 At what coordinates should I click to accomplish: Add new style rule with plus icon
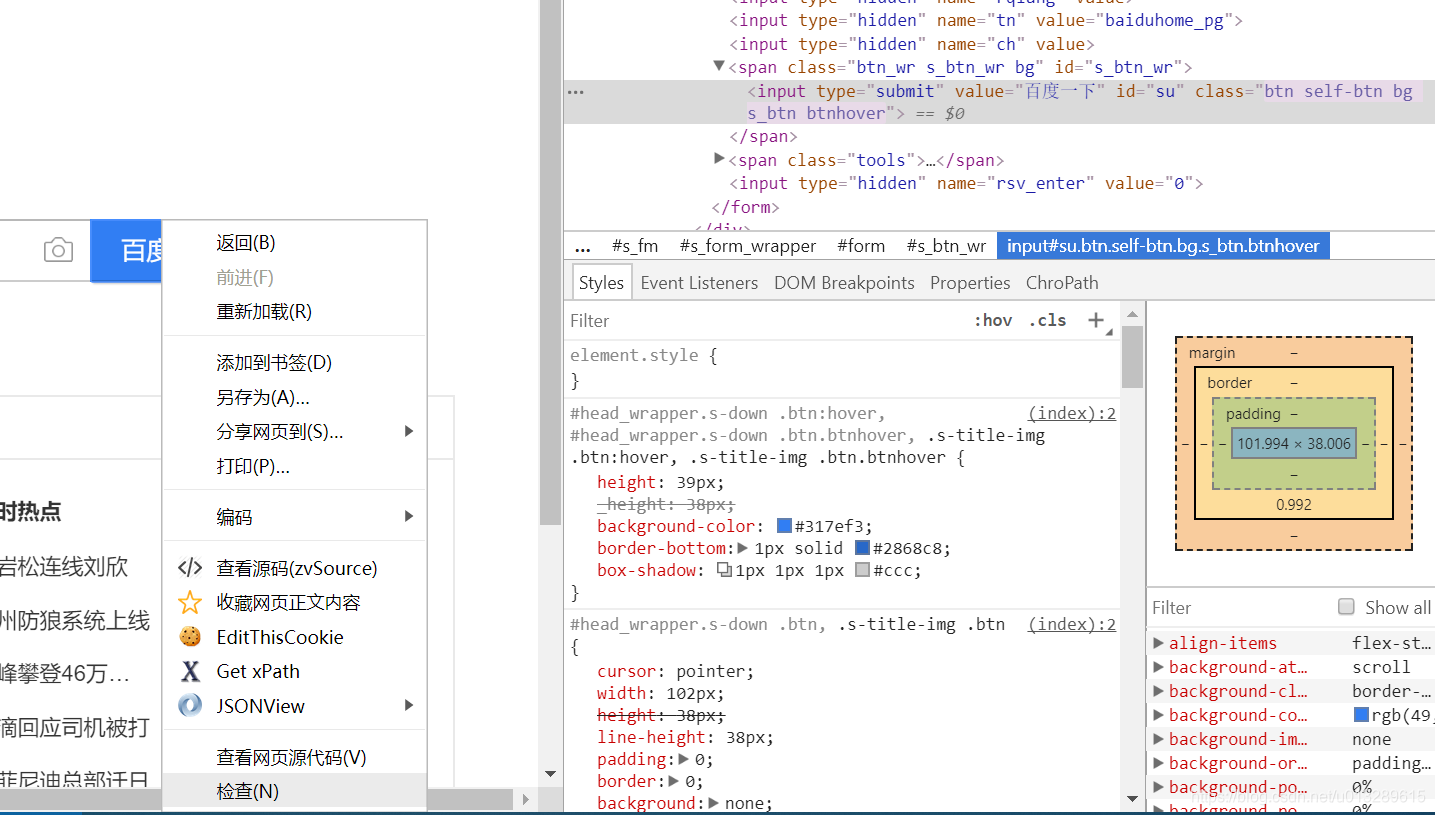[1096, 320]
